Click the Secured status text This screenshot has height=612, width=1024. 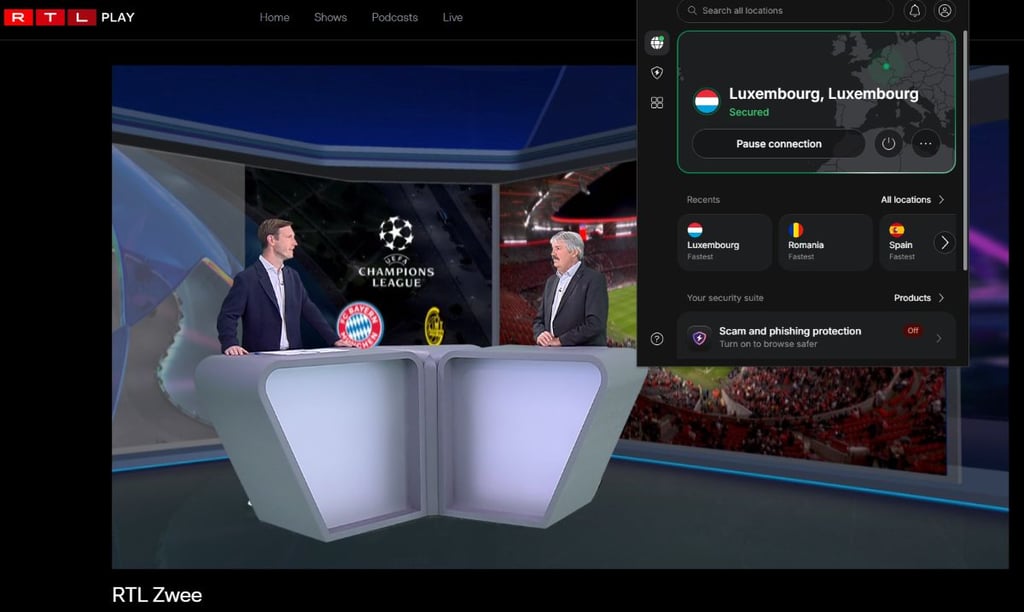(748, 112)
